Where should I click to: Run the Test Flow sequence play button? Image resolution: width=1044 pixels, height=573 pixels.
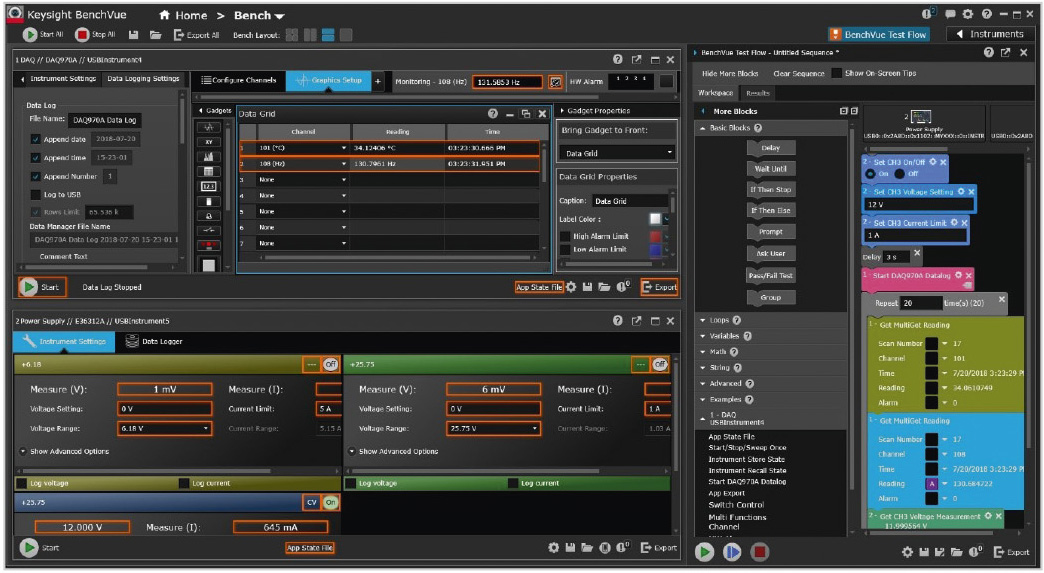pos(704,551)
